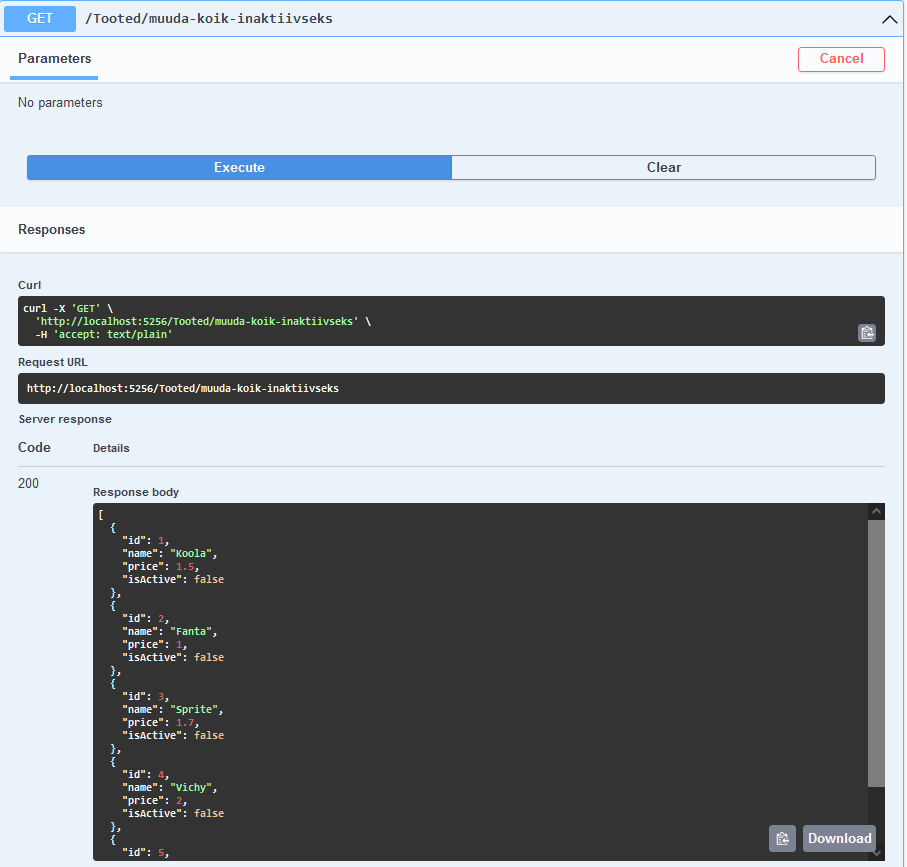Click the "Fanta" name value
The height and width of the screenshot is (867, 907).
tap(190, 632)
